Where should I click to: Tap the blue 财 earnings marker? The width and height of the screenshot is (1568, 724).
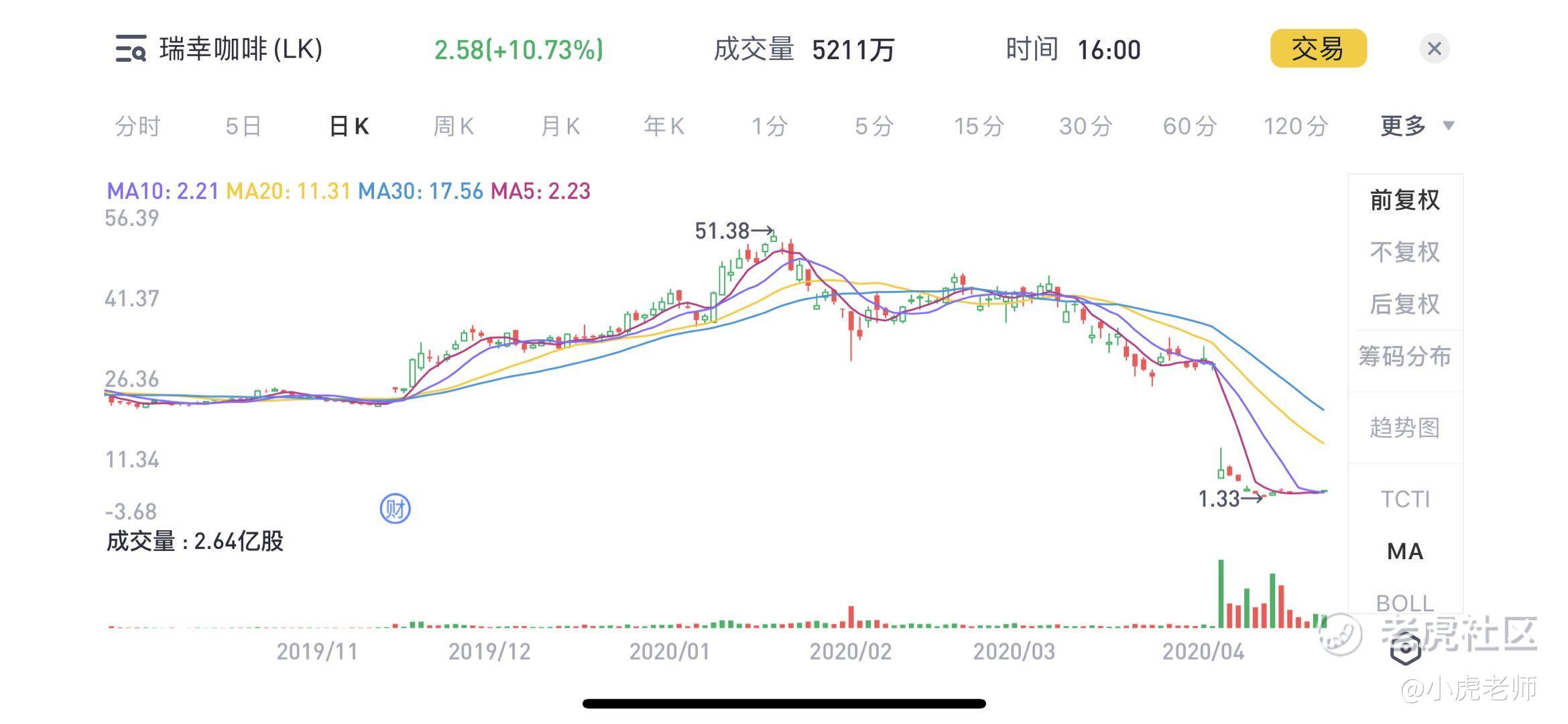(395, 509)
